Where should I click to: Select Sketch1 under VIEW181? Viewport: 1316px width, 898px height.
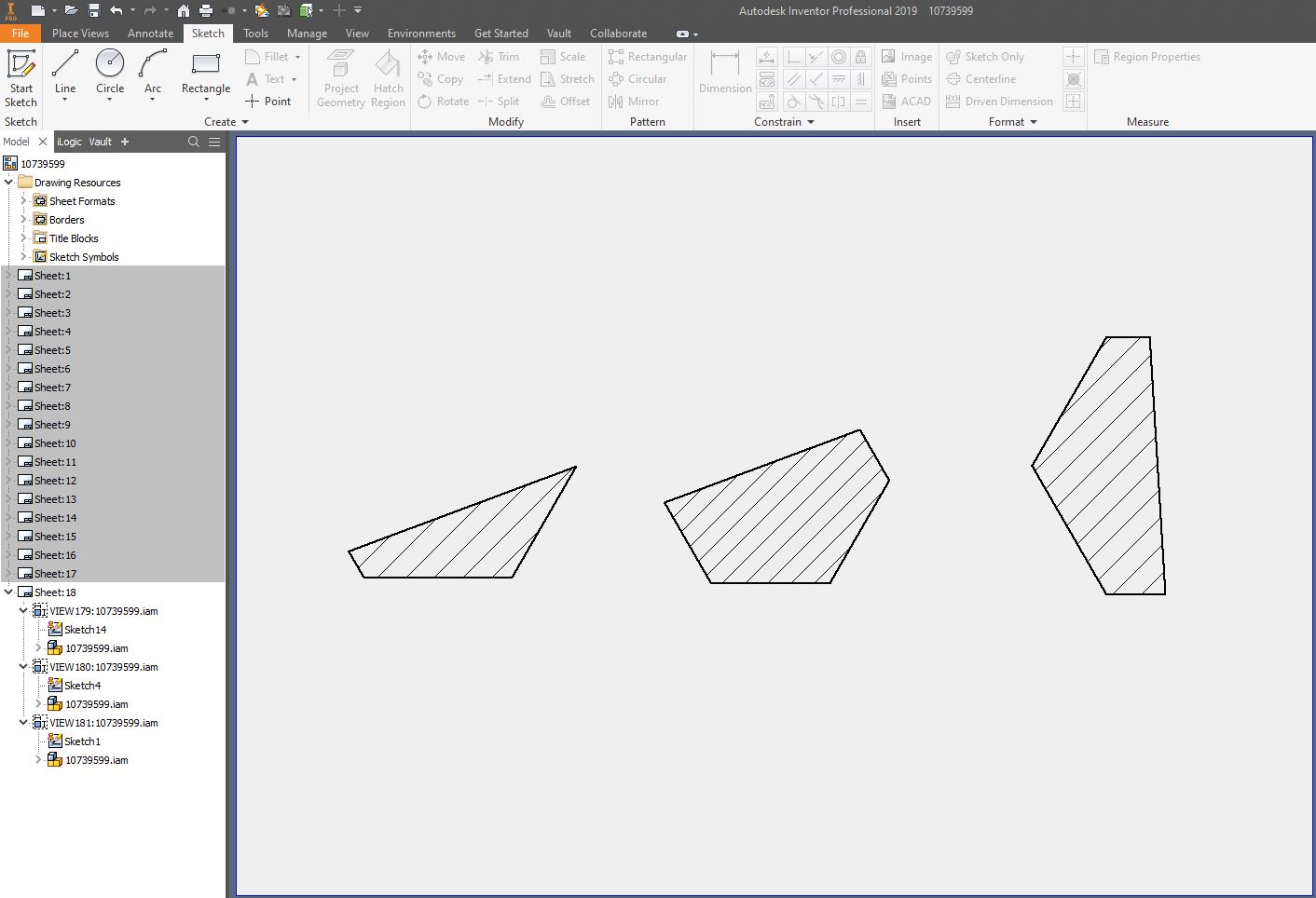pos(82,741)
